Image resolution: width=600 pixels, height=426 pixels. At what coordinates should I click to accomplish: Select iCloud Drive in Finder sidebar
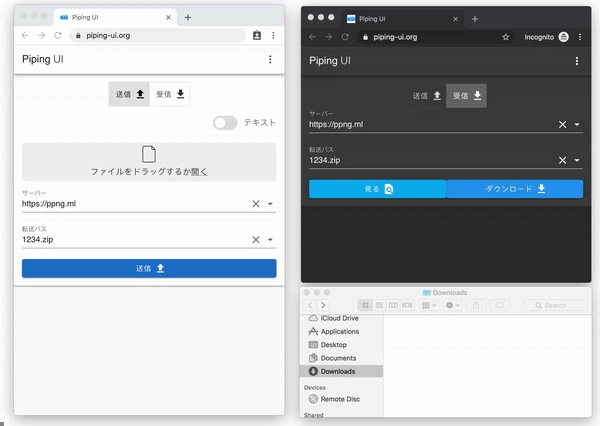pos(341,318)
